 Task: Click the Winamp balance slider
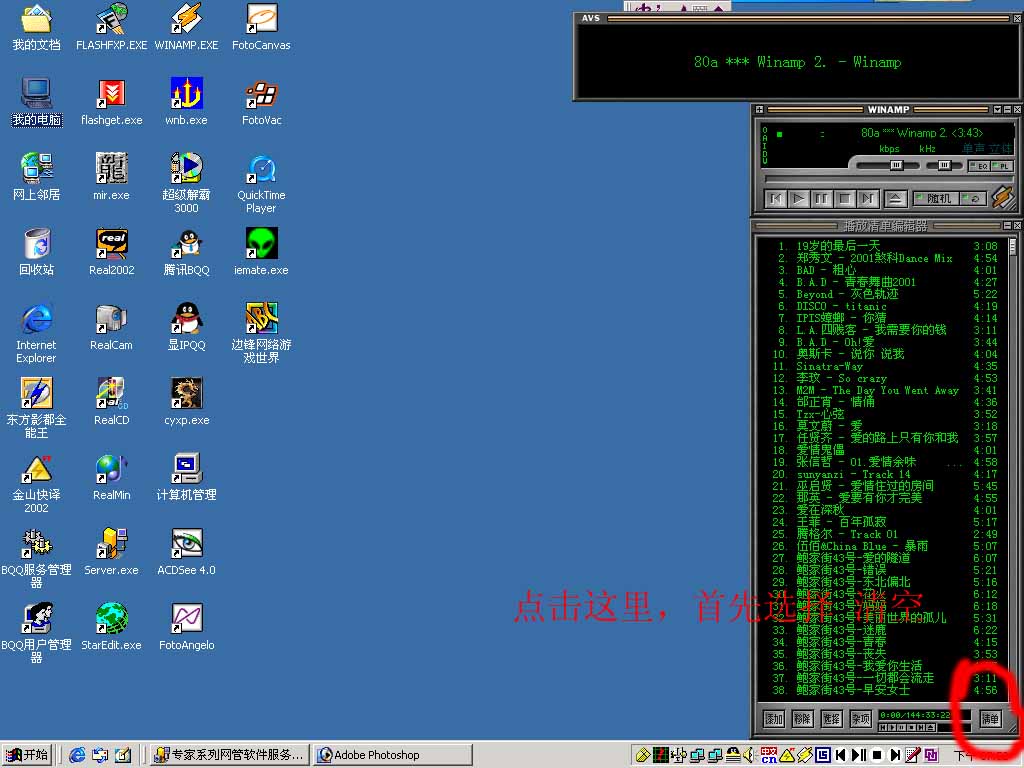click(944, 165)
